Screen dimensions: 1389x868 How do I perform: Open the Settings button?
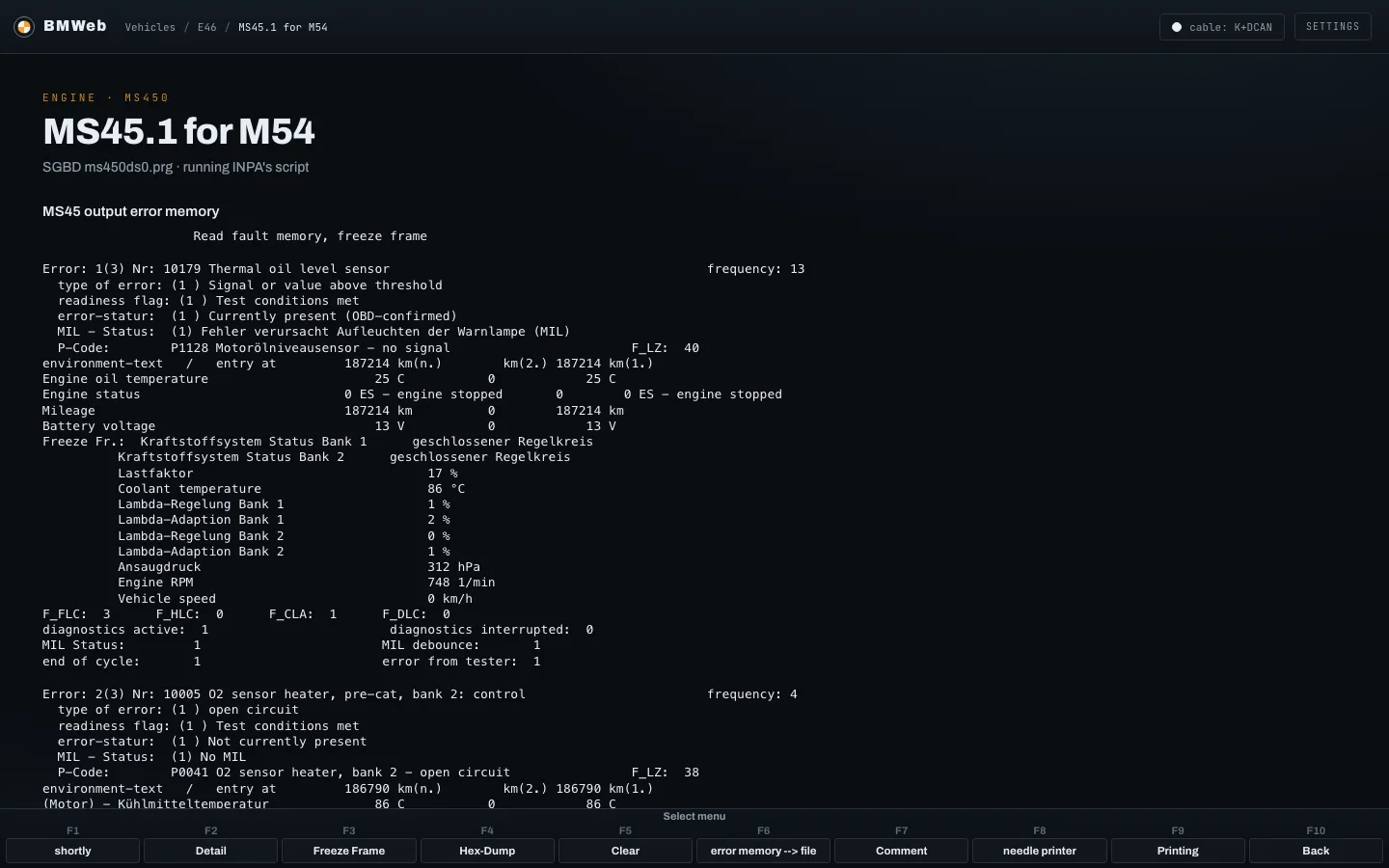[1332, 27]
